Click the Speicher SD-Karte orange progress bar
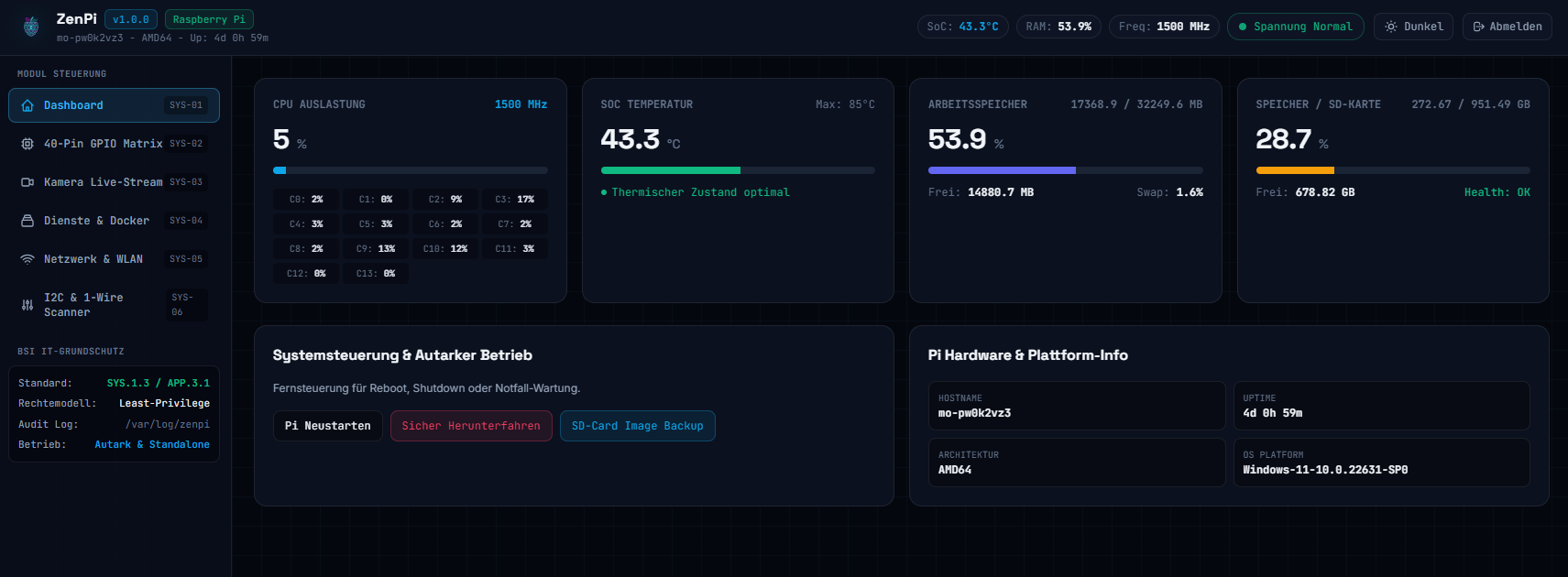The image size is (1568, 577). pyautogui.click(x=1393, y=170)
